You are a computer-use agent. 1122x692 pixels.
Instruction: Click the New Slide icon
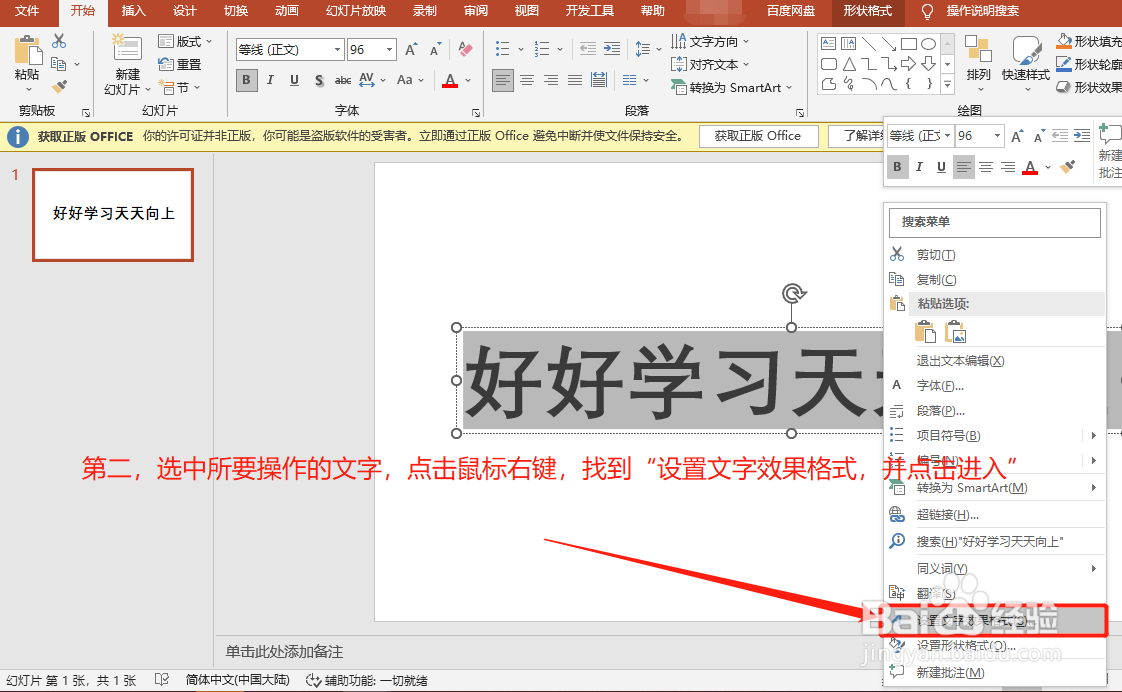coord(127,49)
